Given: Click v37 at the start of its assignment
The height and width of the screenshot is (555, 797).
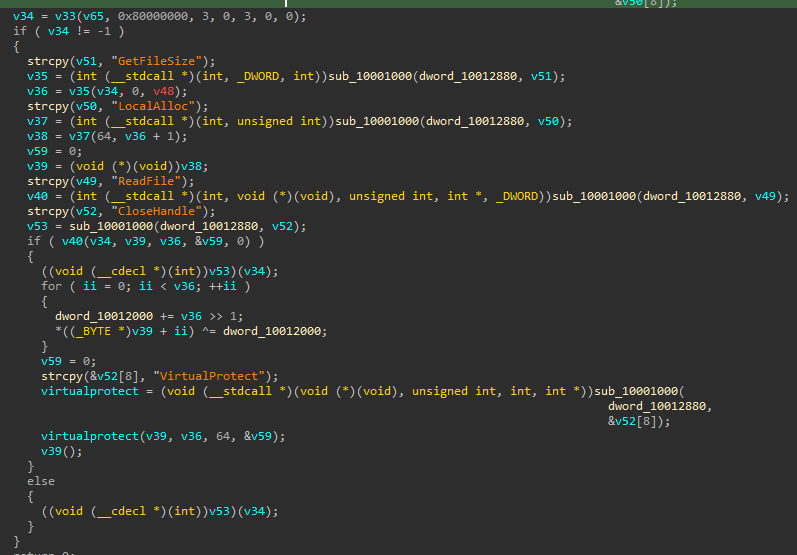Looking at the screenshot, I should (x=37, y=121).
